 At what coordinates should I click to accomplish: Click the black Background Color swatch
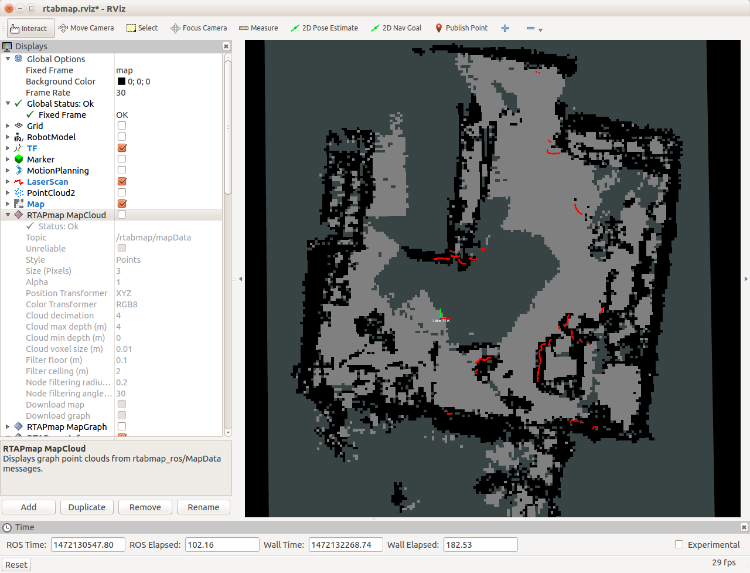[x=120, y=81]
